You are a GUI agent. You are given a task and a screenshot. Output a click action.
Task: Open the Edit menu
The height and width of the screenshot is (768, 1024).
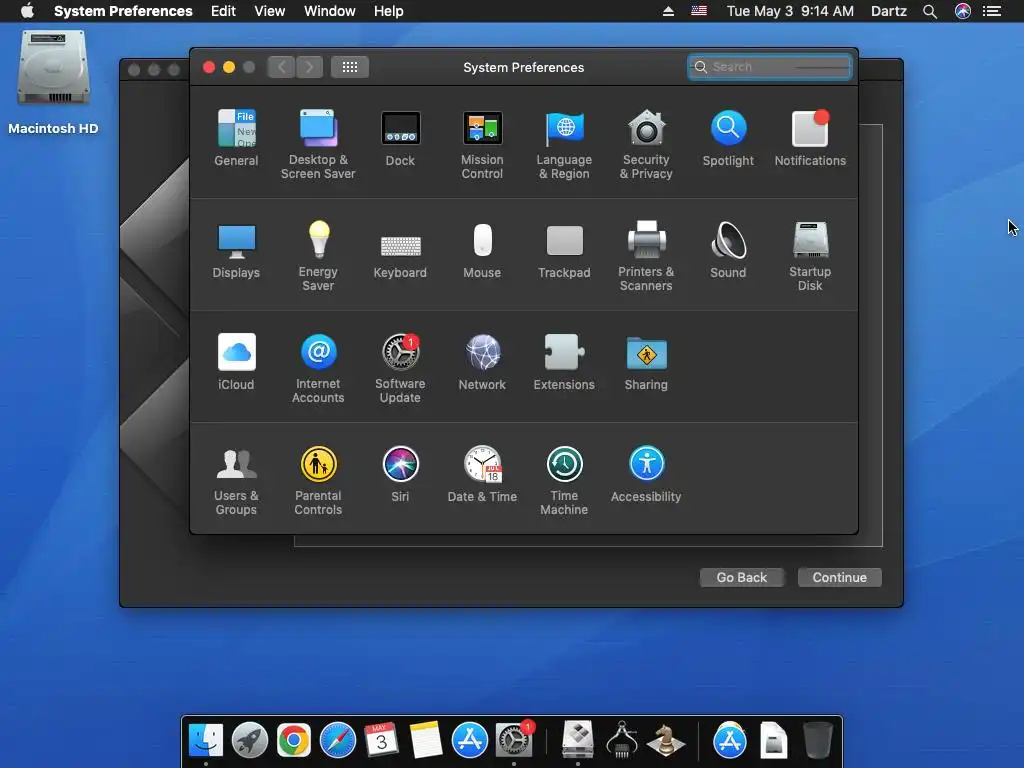point(223,11)
